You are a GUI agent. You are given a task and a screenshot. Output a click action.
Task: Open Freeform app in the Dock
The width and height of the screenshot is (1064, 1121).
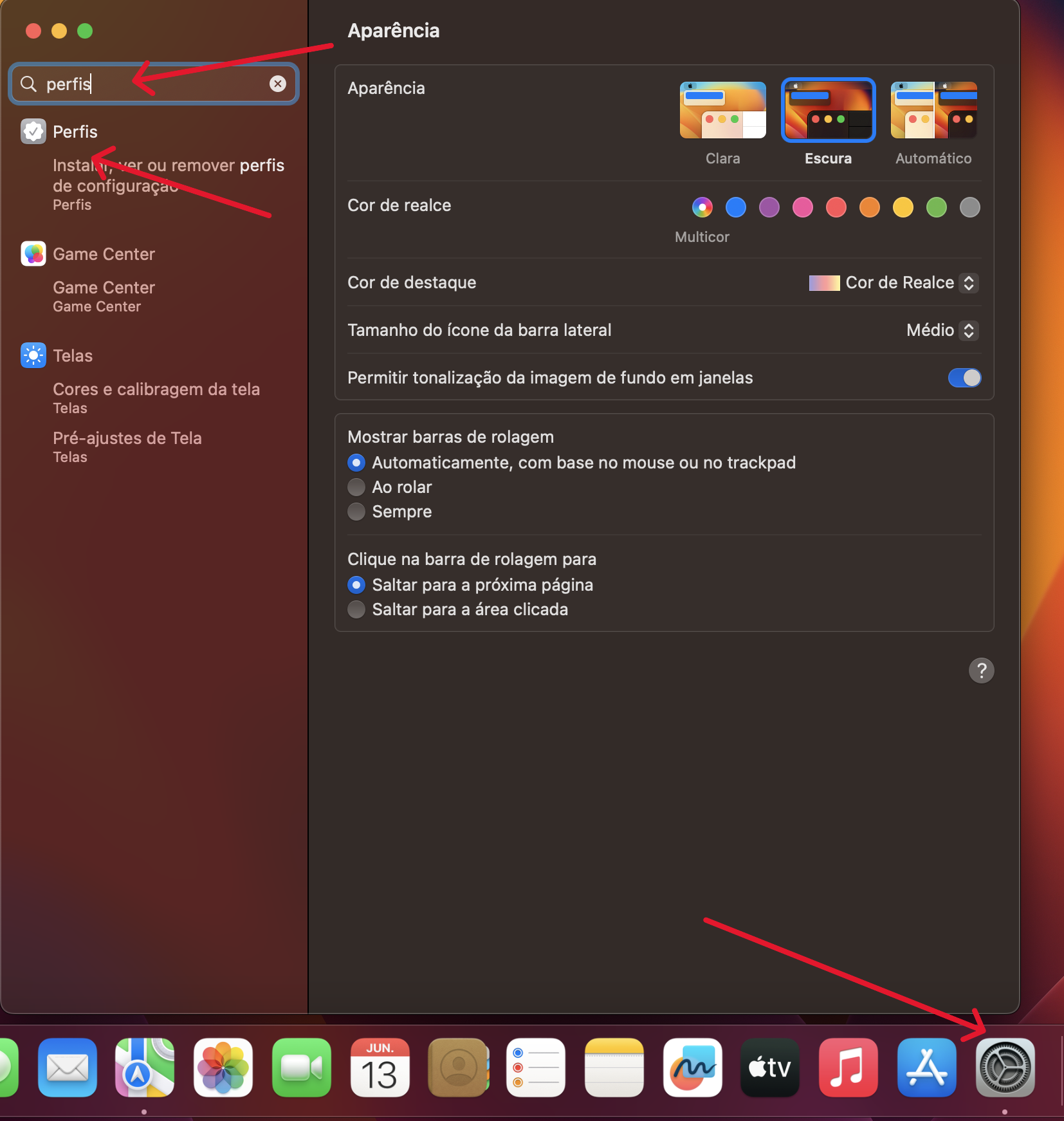pyautogui.click(x=692, y=1068)
